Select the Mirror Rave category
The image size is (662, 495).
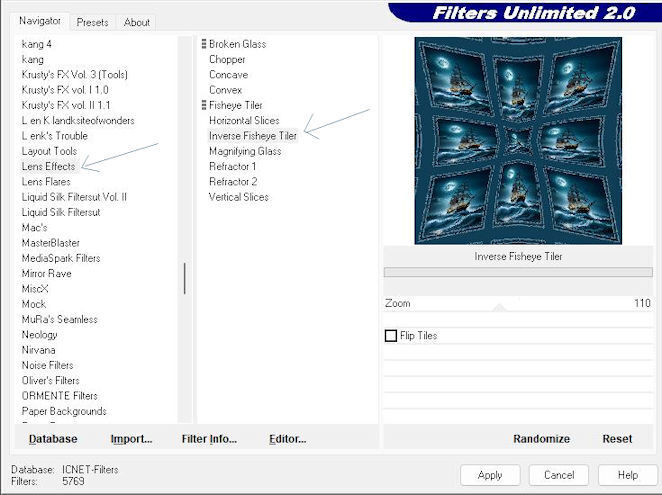pyautogui.click(x=46, y=273)
